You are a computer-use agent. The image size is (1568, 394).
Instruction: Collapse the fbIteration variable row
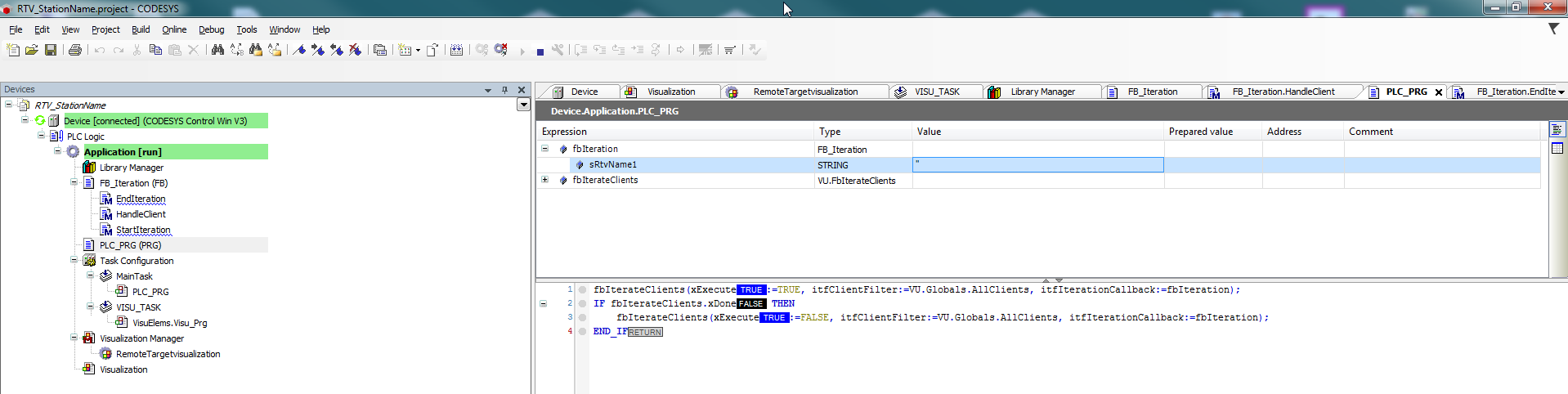point(545,149)
